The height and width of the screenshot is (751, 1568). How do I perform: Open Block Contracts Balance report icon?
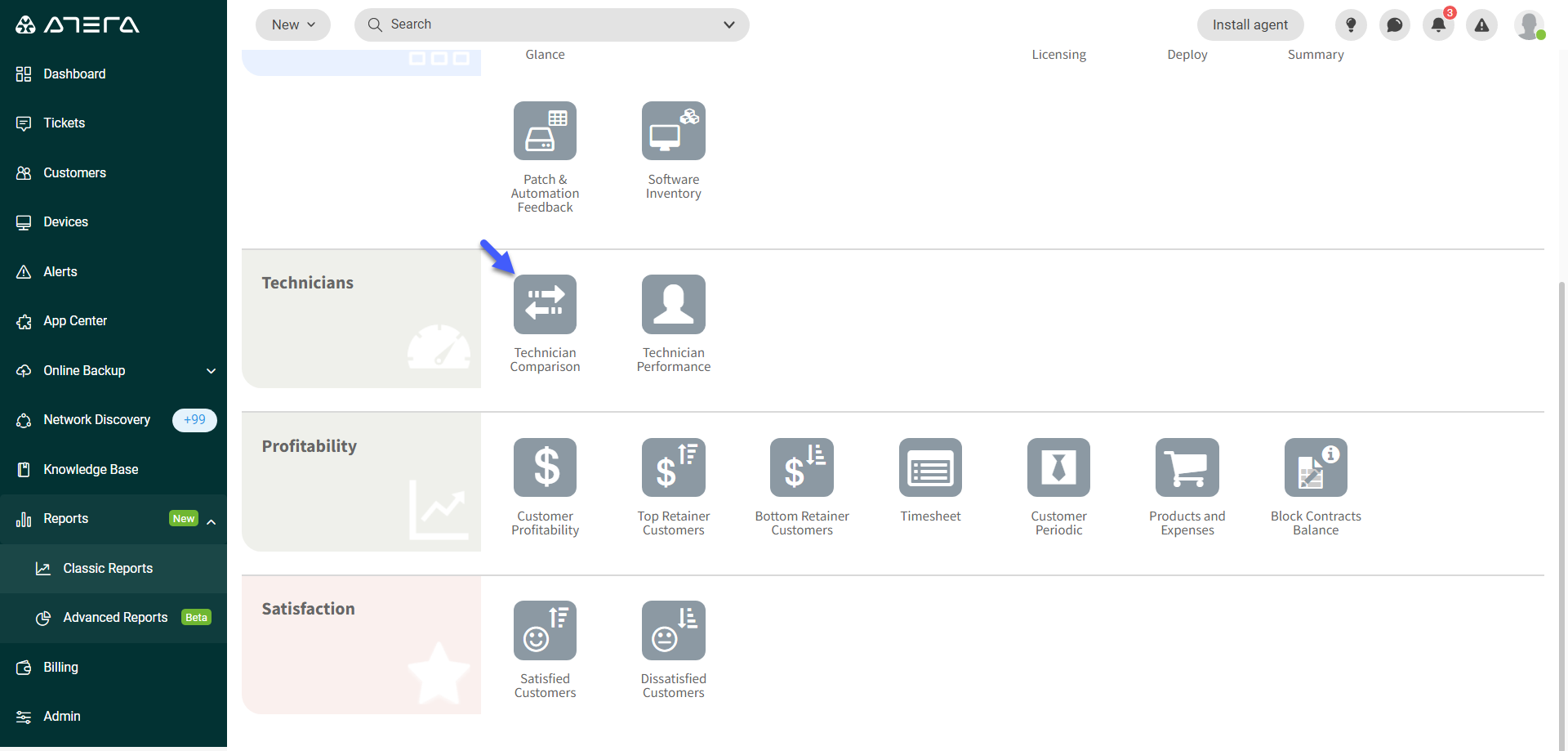coord(1316,467)
